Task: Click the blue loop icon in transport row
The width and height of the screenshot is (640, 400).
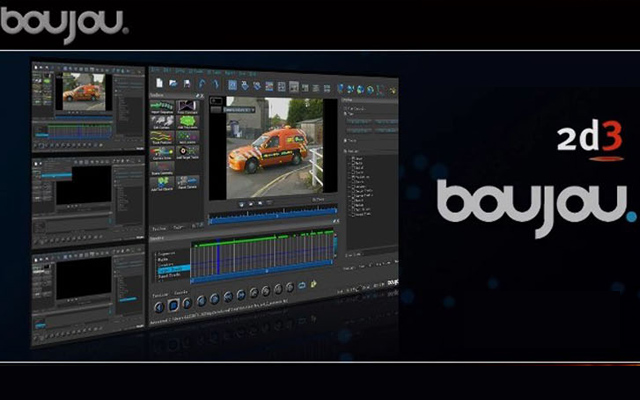Action: tap(302, 285)
